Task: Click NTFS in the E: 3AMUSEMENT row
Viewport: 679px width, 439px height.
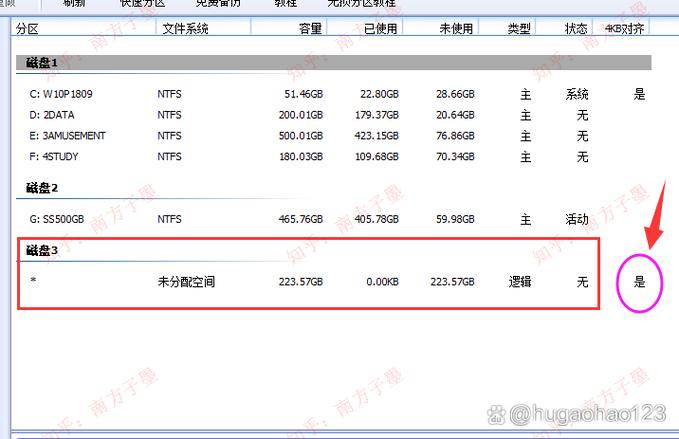Action: (x=169, y=136)
